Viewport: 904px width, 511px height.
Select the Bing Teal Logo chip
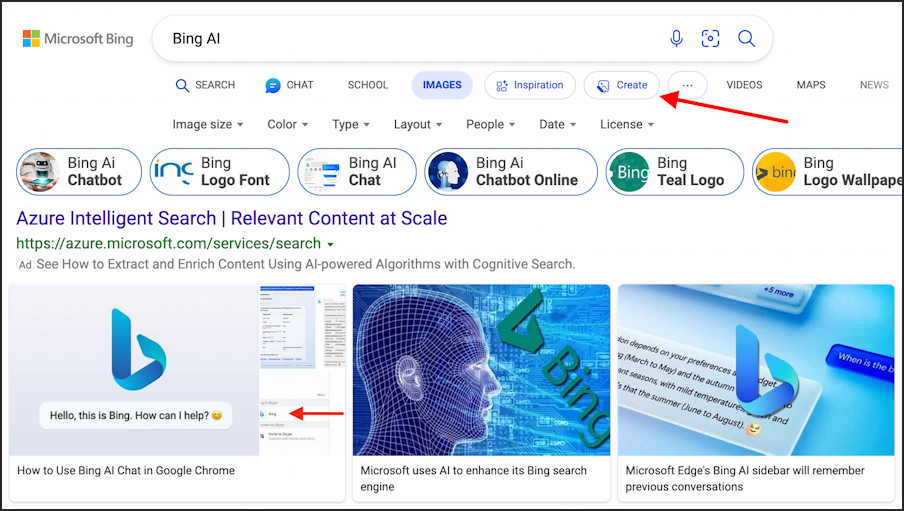pos(675,172)
